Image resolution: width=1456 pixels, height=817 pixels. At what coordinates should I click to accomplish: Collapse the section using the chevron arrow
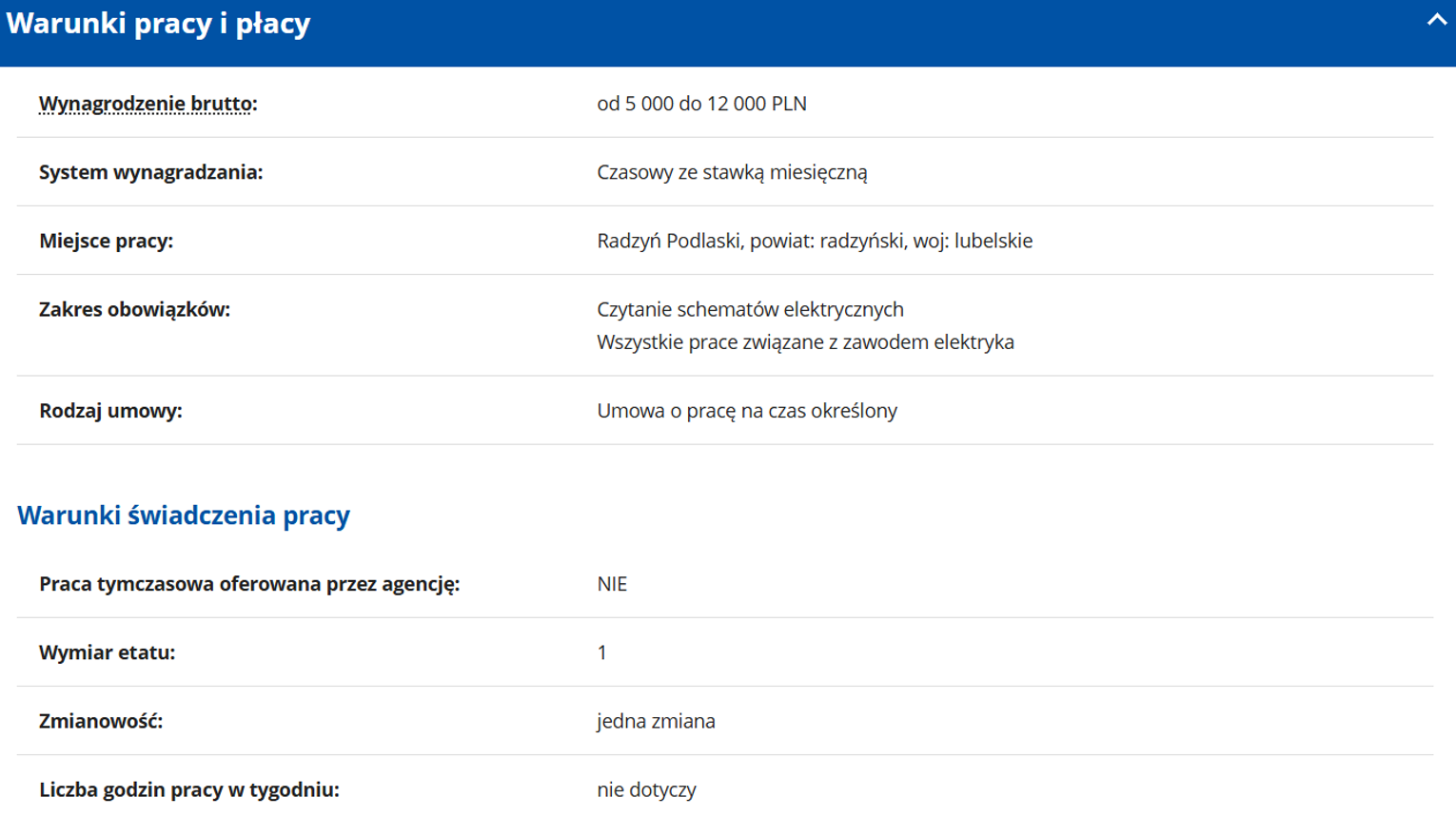pyautogui.click(x=1435, y=20)
